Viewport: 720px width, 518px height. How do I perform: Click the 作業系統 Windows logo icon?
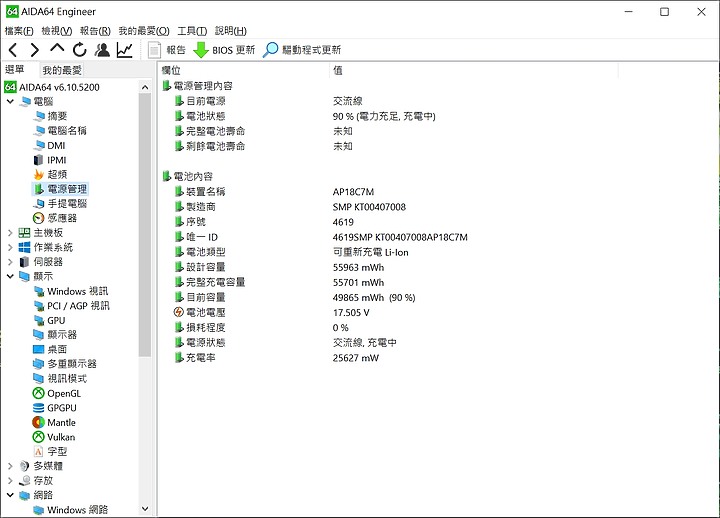point(24,248)
